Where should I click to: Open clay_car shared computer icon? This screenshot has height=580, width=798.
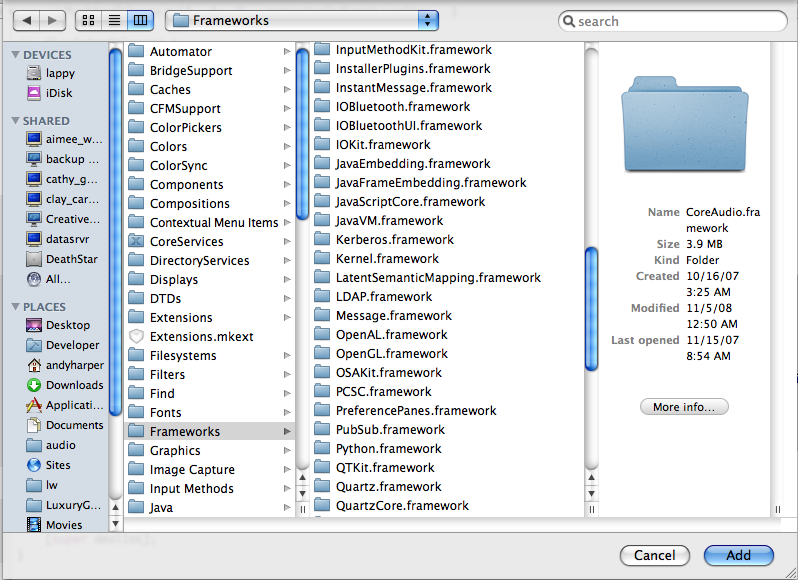34,199
